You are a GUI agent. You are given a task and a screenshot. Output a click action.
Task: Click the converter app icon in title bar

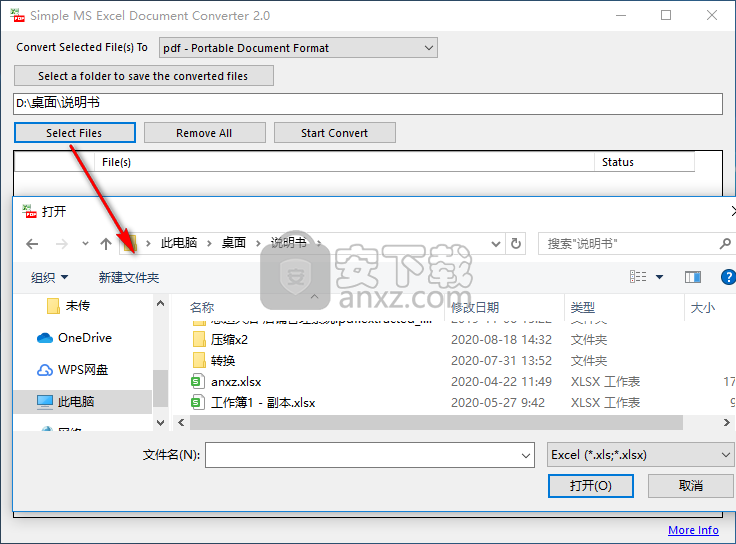click(x=18, y=15)
